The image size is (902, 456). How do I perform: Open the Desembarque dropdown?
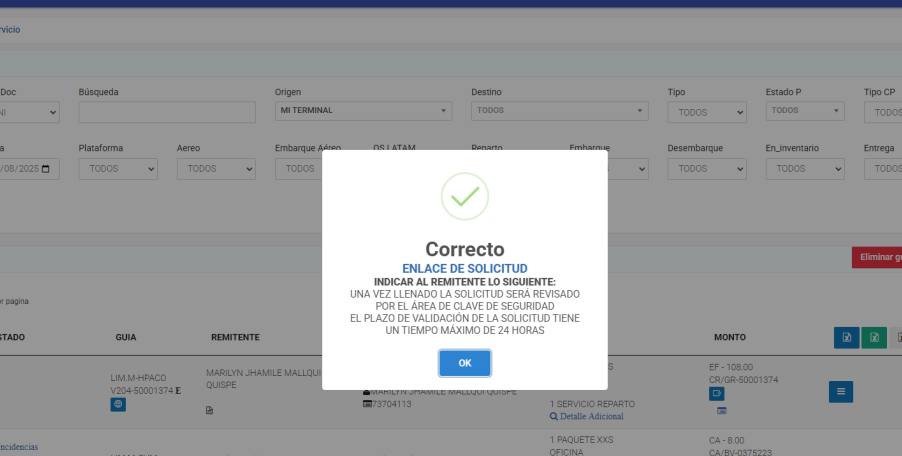pyautogui.click(x=706, y=169)
